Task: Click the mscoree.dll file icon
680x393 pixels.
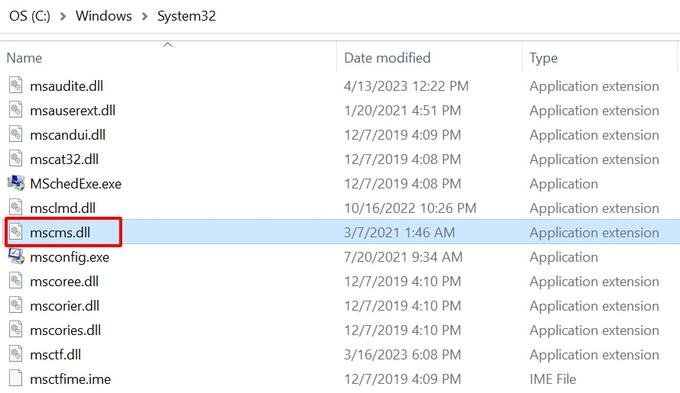Action: pyautogui.click(x=16, y=281)
